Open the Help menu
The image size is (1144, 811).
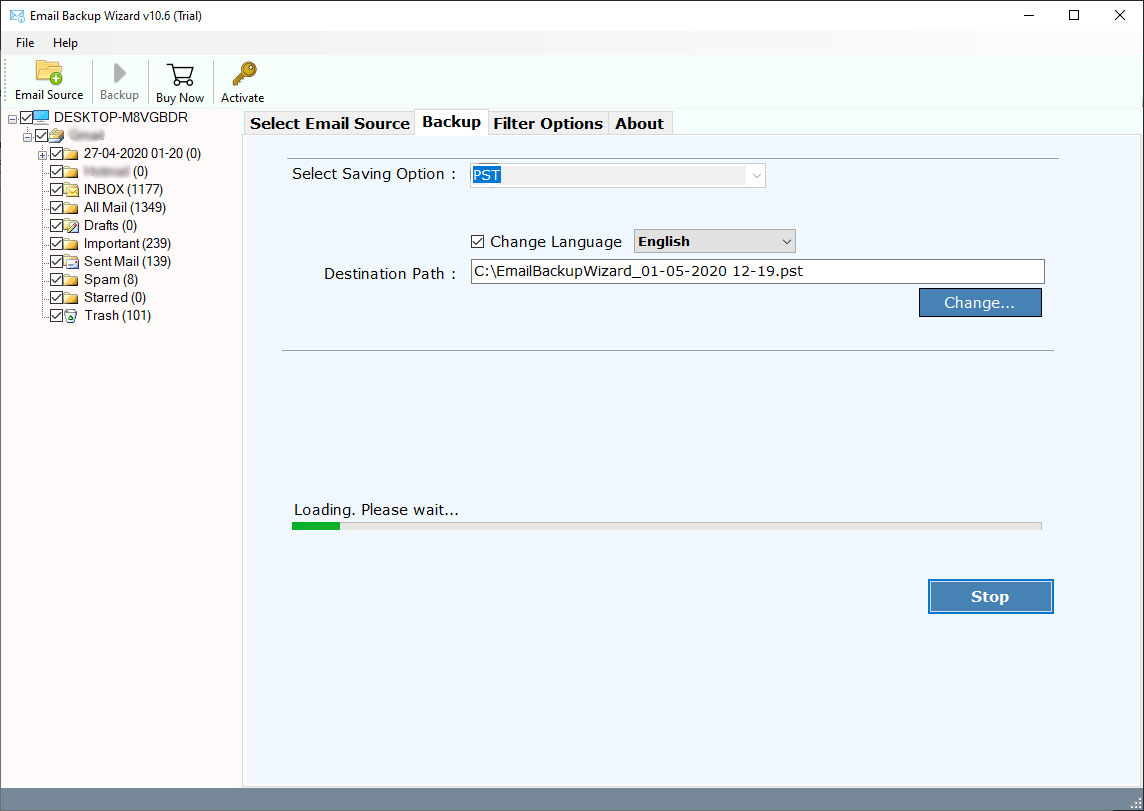(65, 43)
